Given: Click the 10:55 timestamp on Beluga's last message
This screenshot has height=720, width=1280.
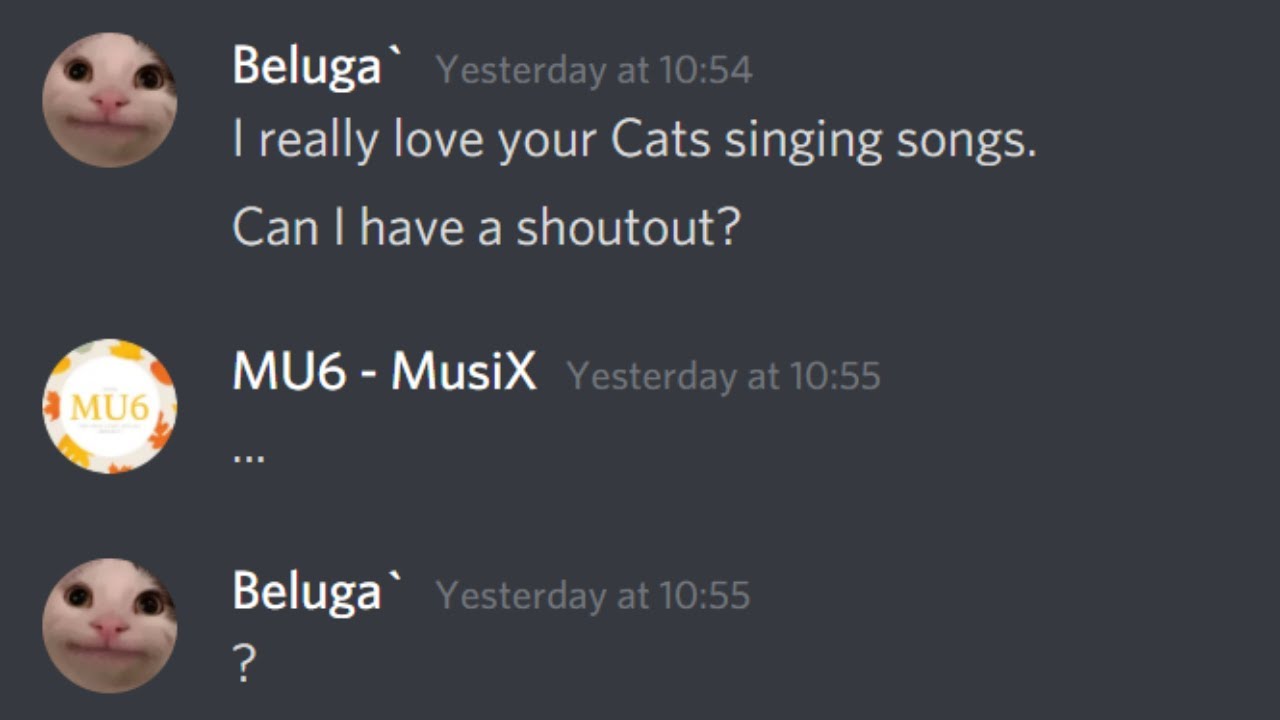Looking at the screenshot, I should [593, 596].
